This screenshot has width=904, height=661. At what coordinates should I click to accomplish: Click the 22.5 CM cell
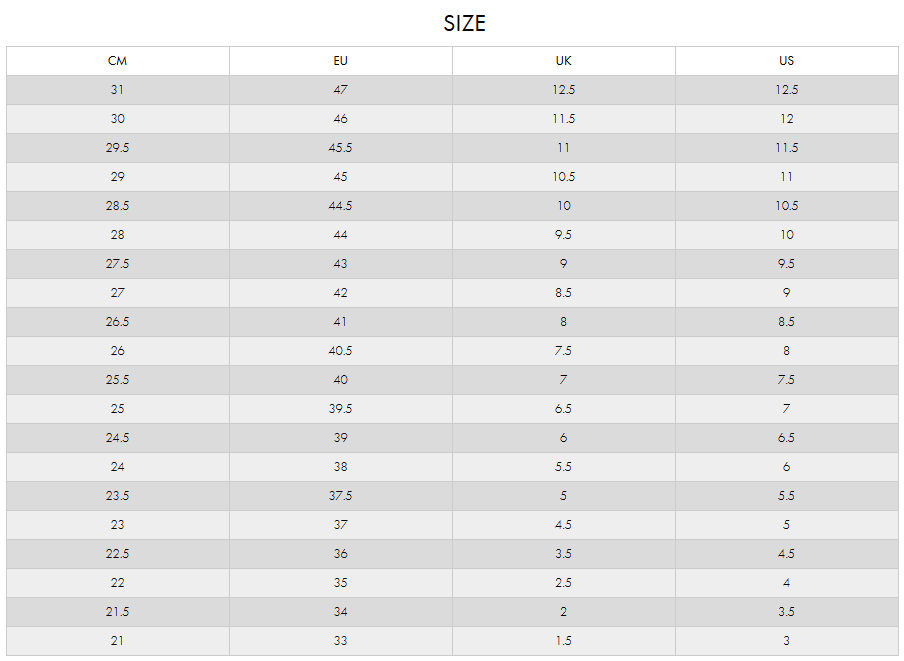(118, 554)
